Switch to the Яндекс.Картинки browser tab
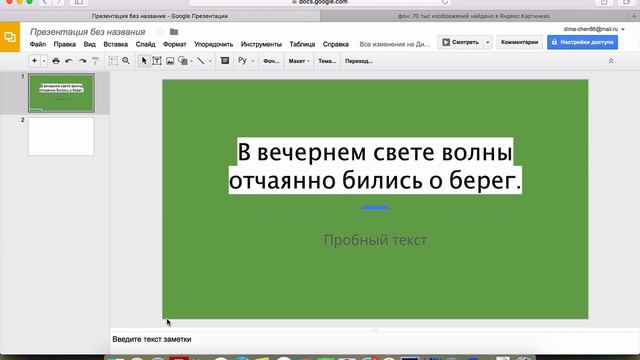This screenshot has width=640, height=360. point(473,16)
